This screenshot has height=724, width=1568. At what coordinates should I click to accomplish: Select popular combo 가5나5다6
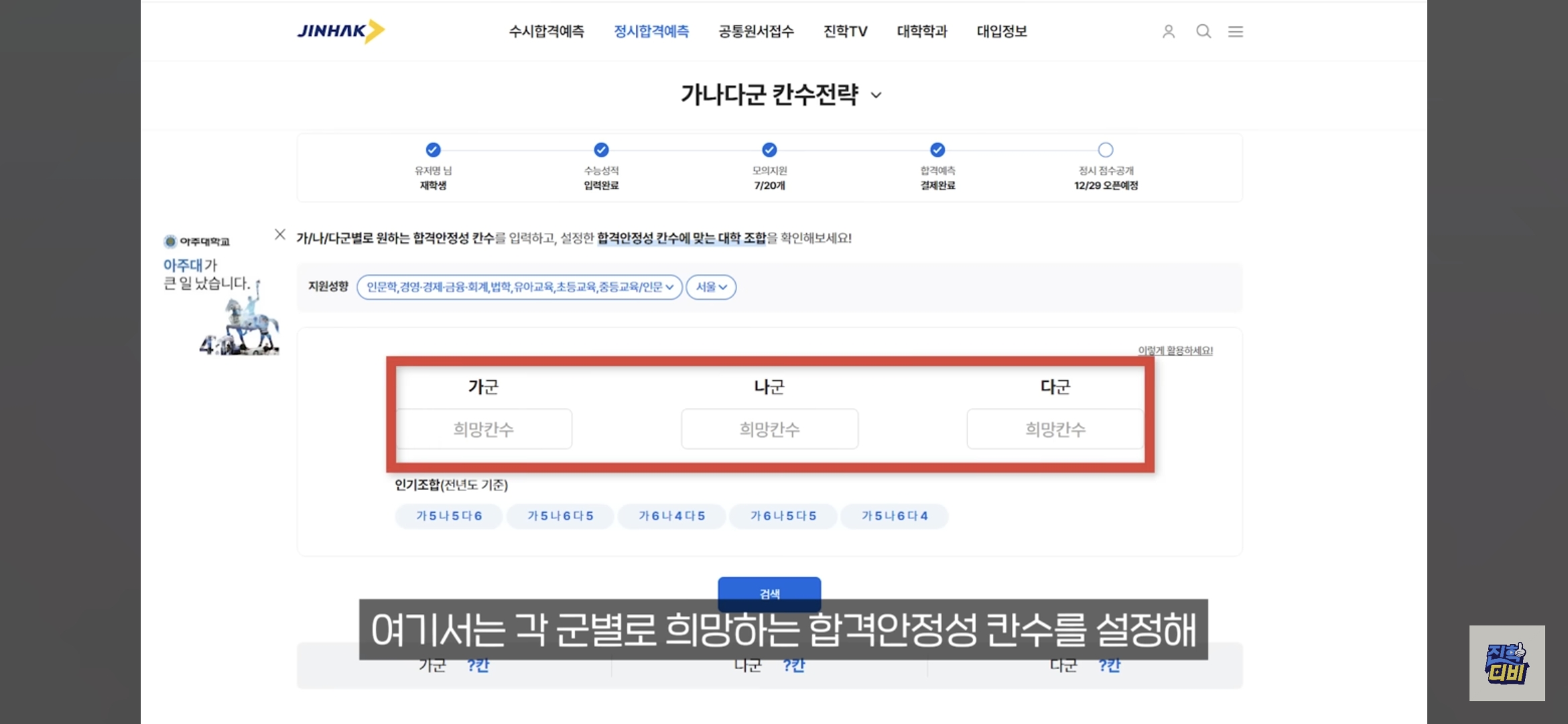[448, 516]
